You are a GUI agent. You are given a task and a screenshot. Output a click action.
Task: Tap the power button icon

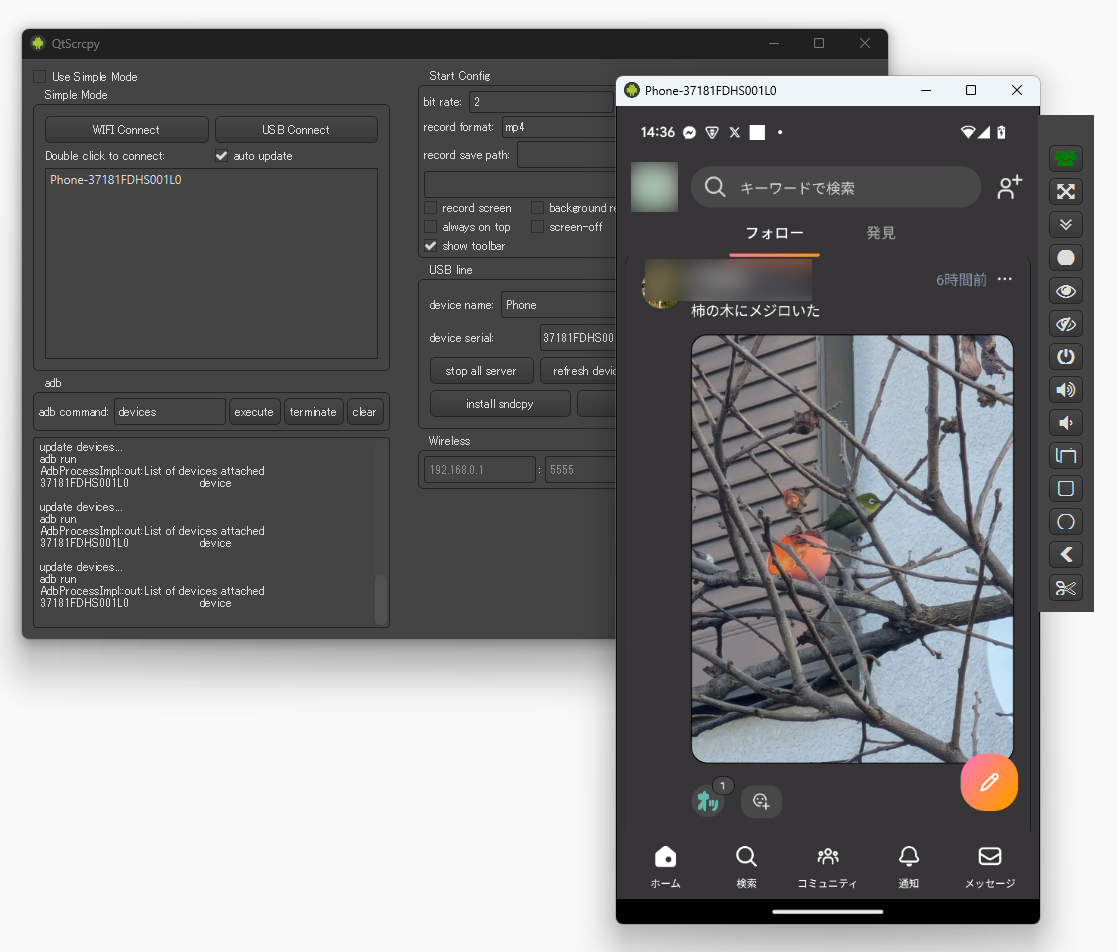(1066, 356)
